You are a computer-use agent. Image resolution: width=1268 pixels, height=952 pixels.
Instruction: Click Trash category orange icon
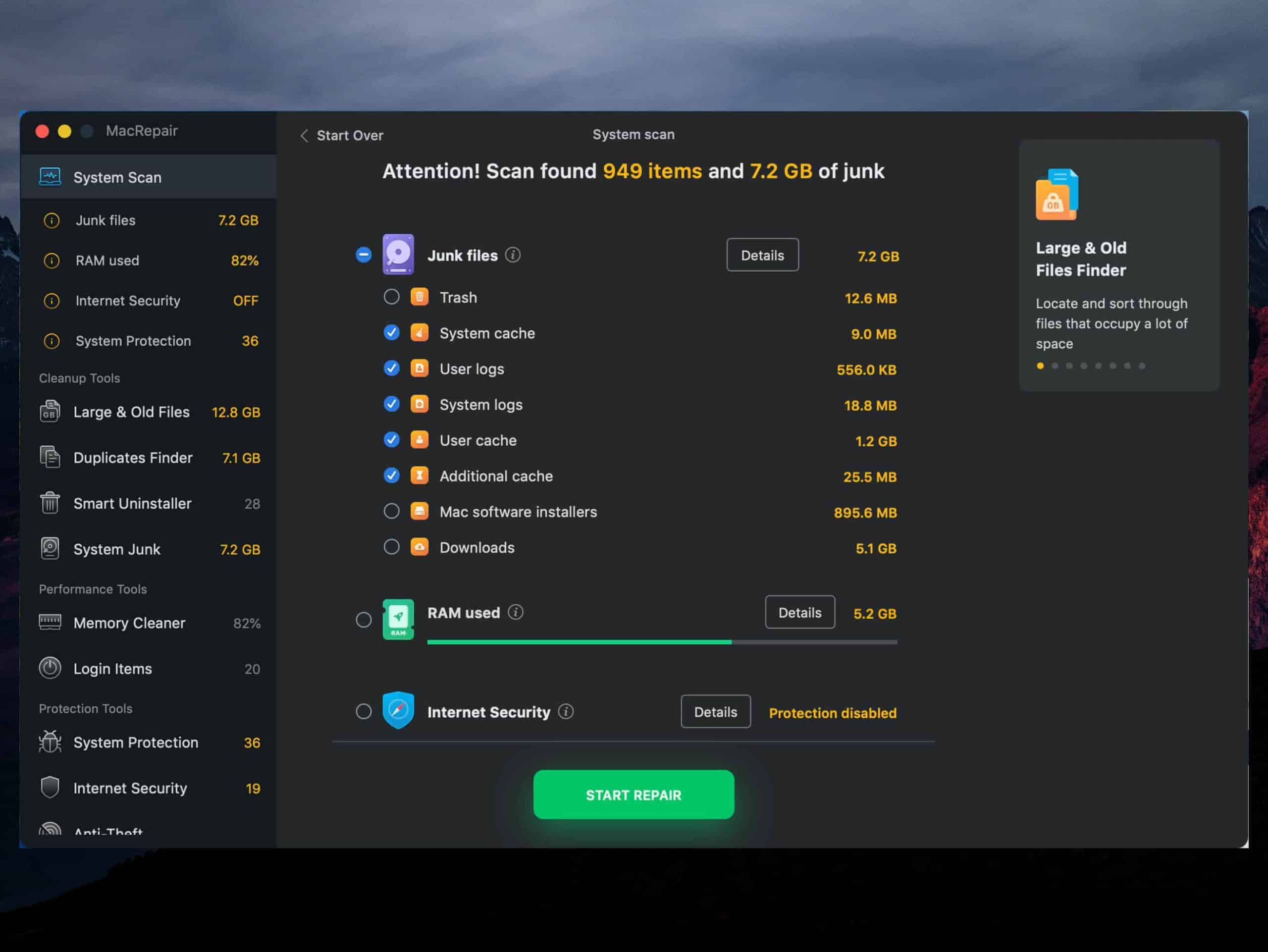(x=420, y=297)
